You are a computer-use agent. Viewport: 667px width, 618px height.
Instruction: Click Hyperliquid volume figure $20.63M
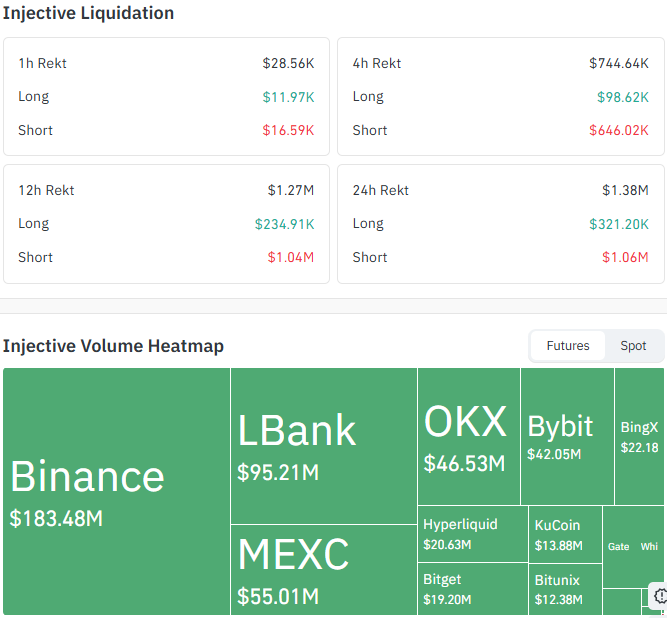click(x=447, y=544)
